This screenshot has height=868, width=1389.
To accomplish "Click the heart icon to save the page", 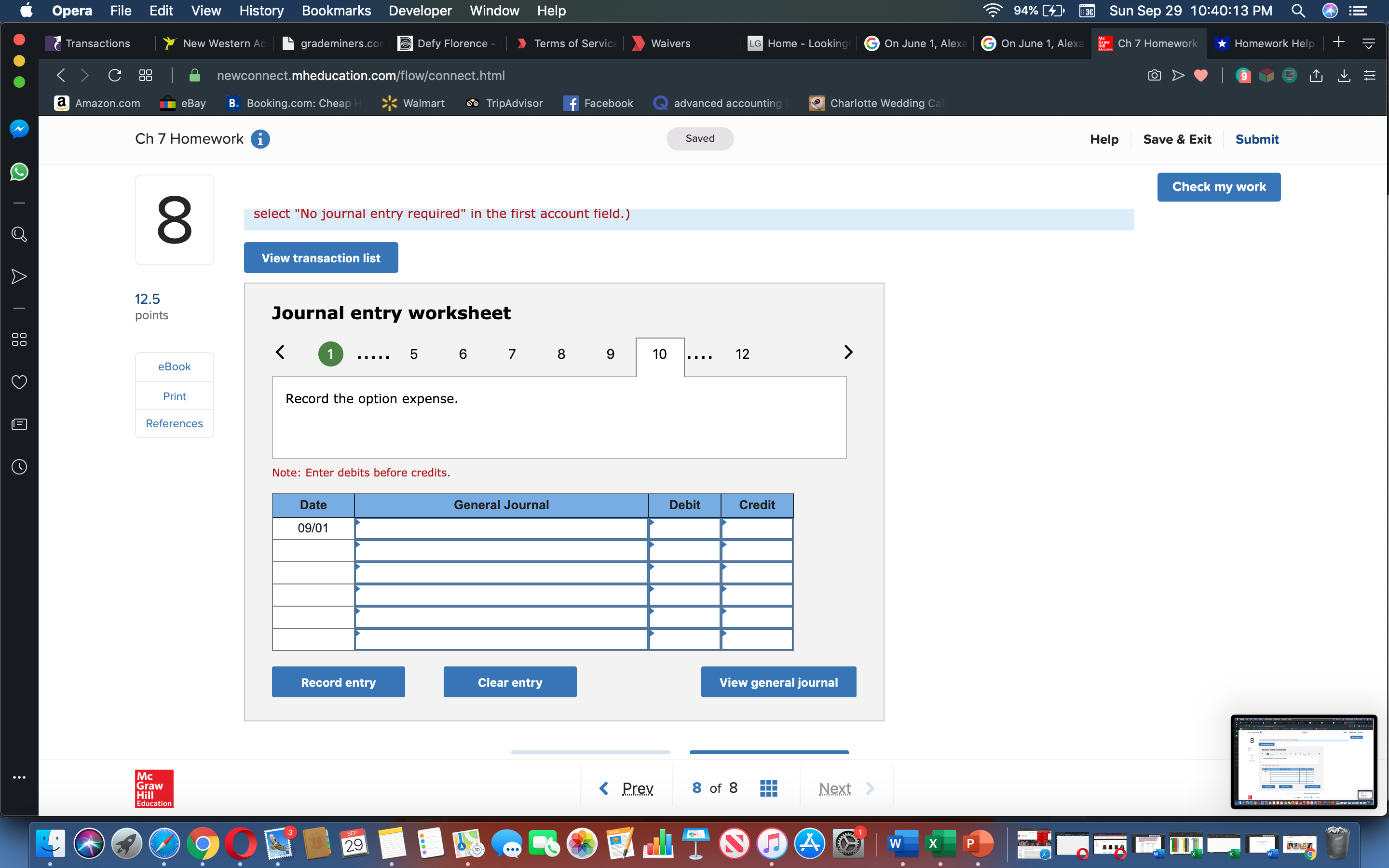I will [1201, 75].
